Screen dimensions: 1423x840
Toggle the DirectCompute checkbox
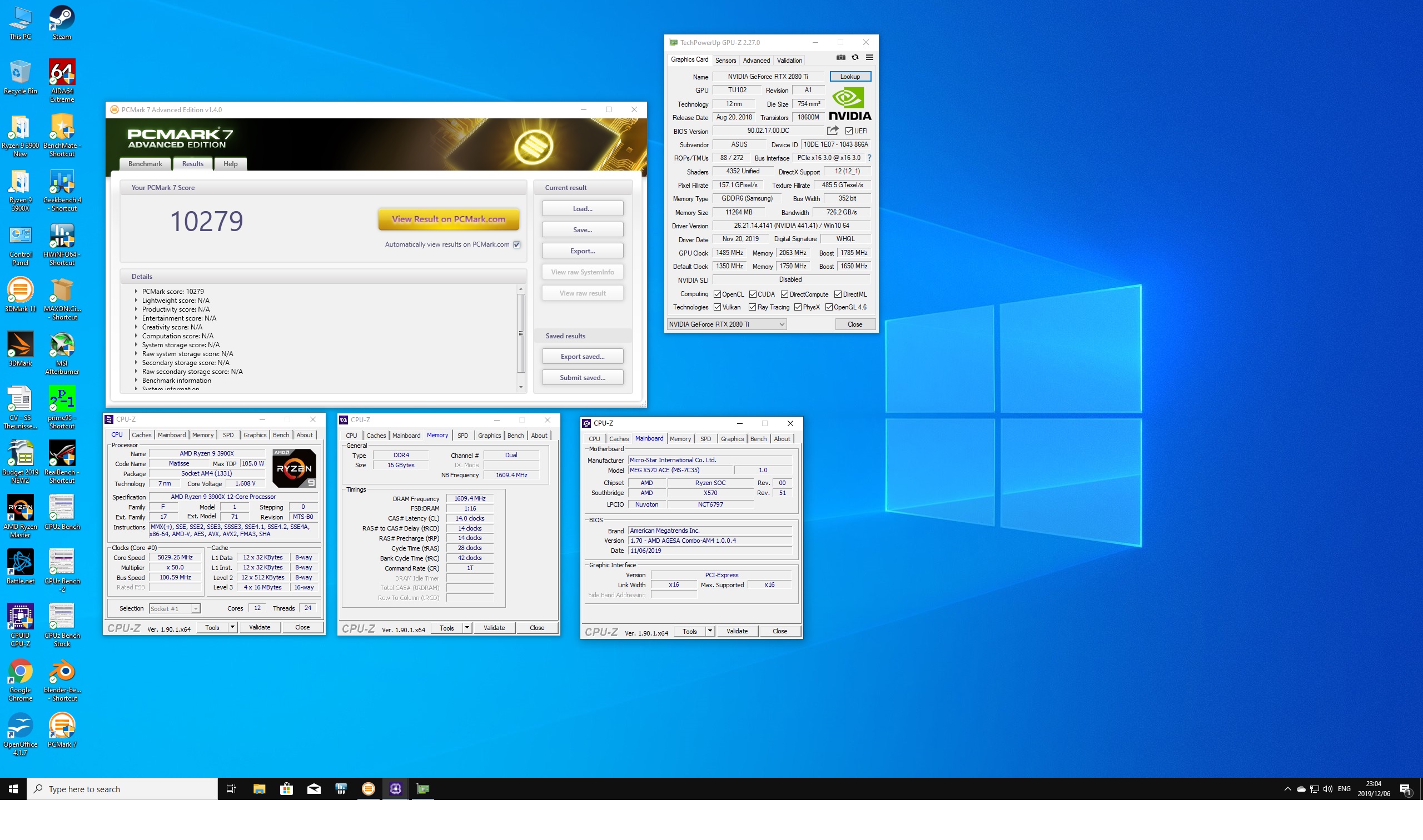click(x=784, y=294)
